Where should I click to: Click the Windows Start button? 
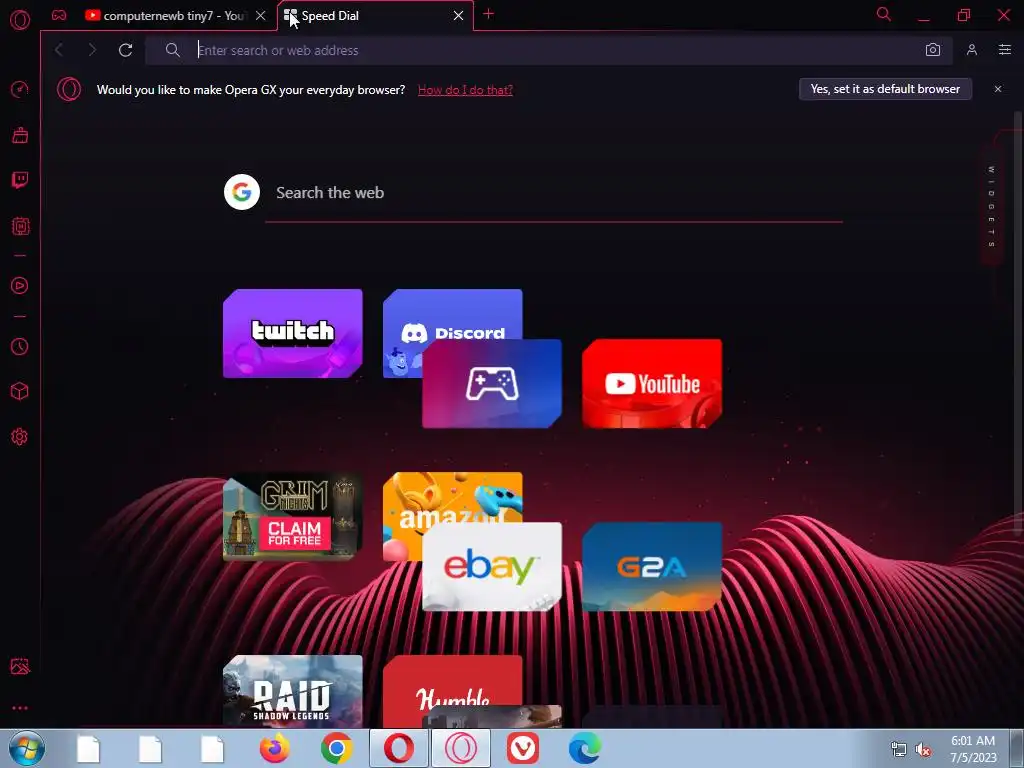[x=27, y=748]
